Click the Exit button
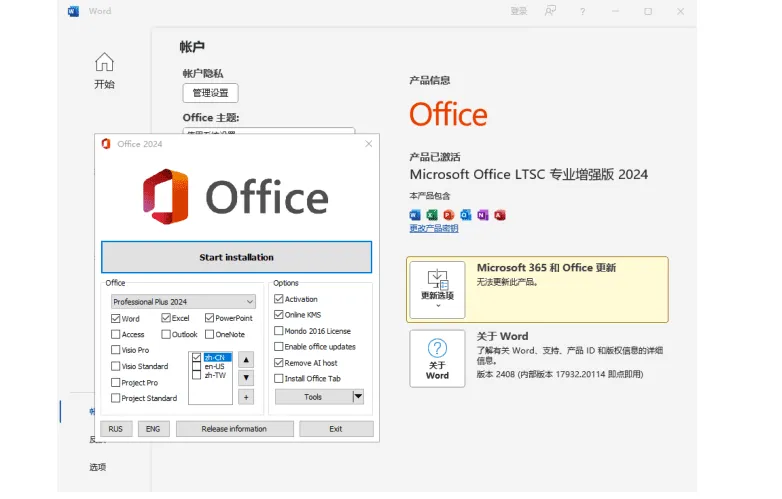The image size is (782, 499). click(x=336, y=429)
